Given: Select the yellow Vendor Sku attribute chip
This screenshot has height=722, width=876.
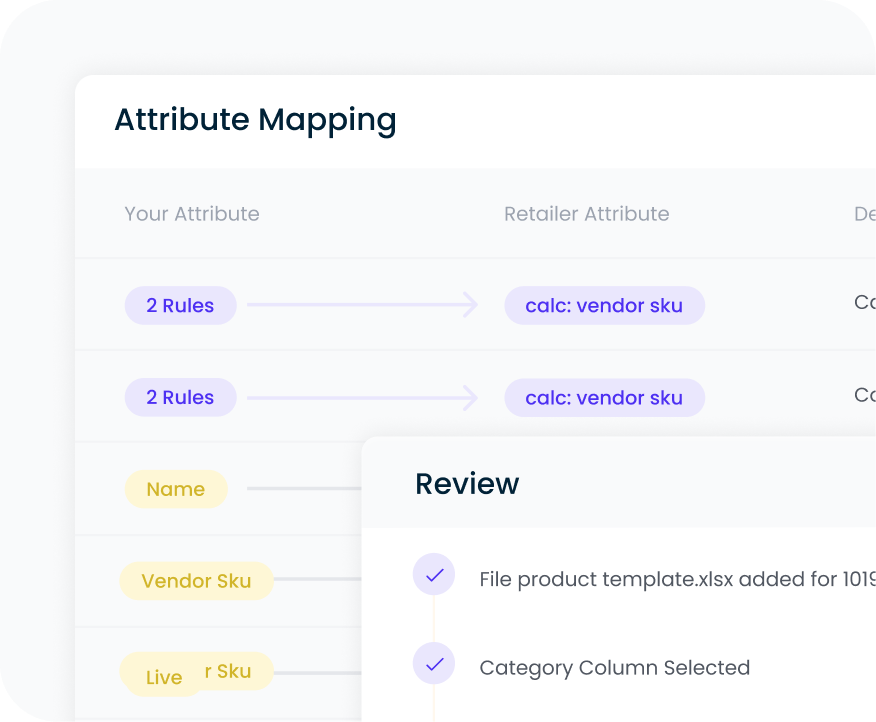Looking at the screenshot, I should click(196, 581).
